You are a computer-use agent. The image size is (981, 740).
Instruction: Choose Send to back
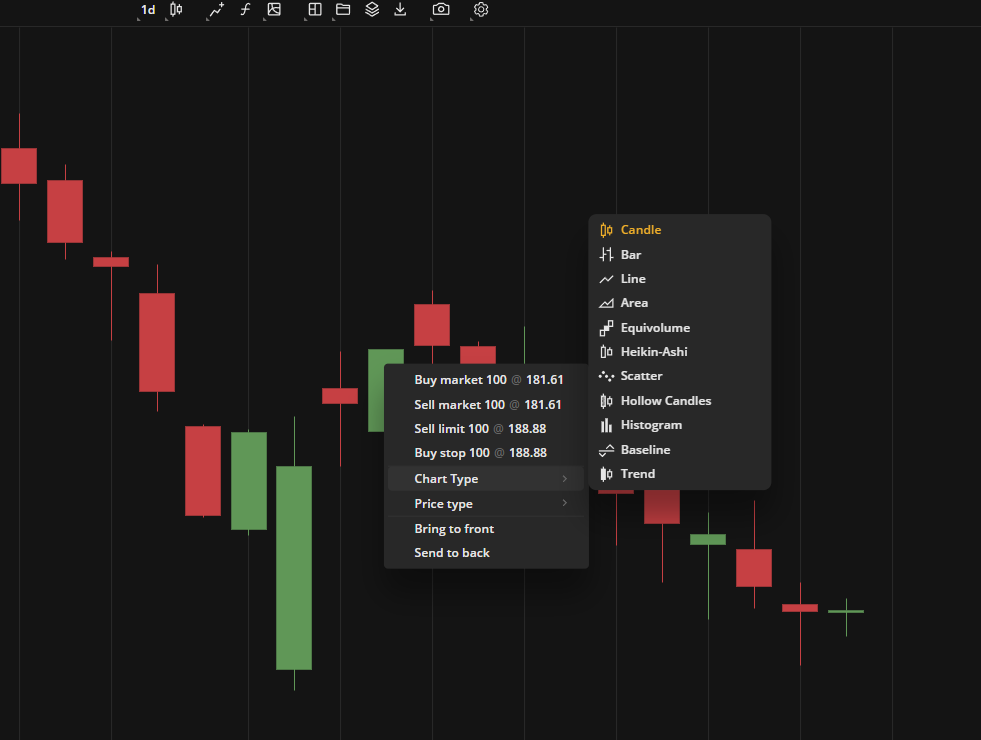[x=486, y=553]
